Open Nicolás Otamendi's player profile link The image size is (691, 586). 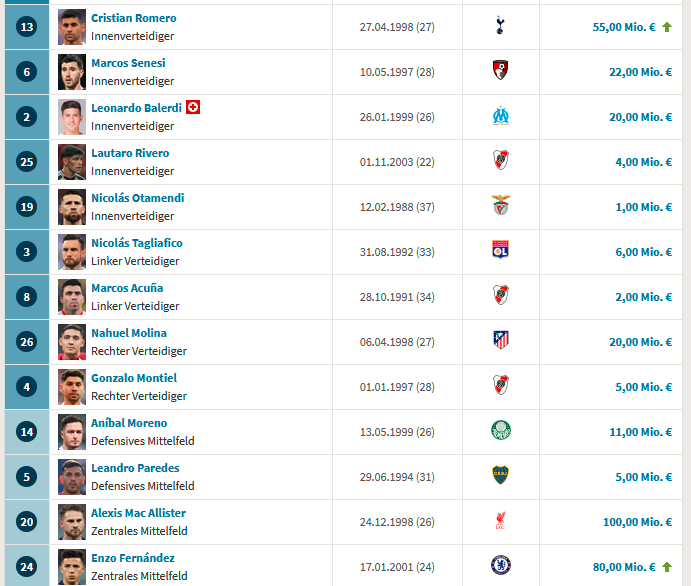click(137, 198)
